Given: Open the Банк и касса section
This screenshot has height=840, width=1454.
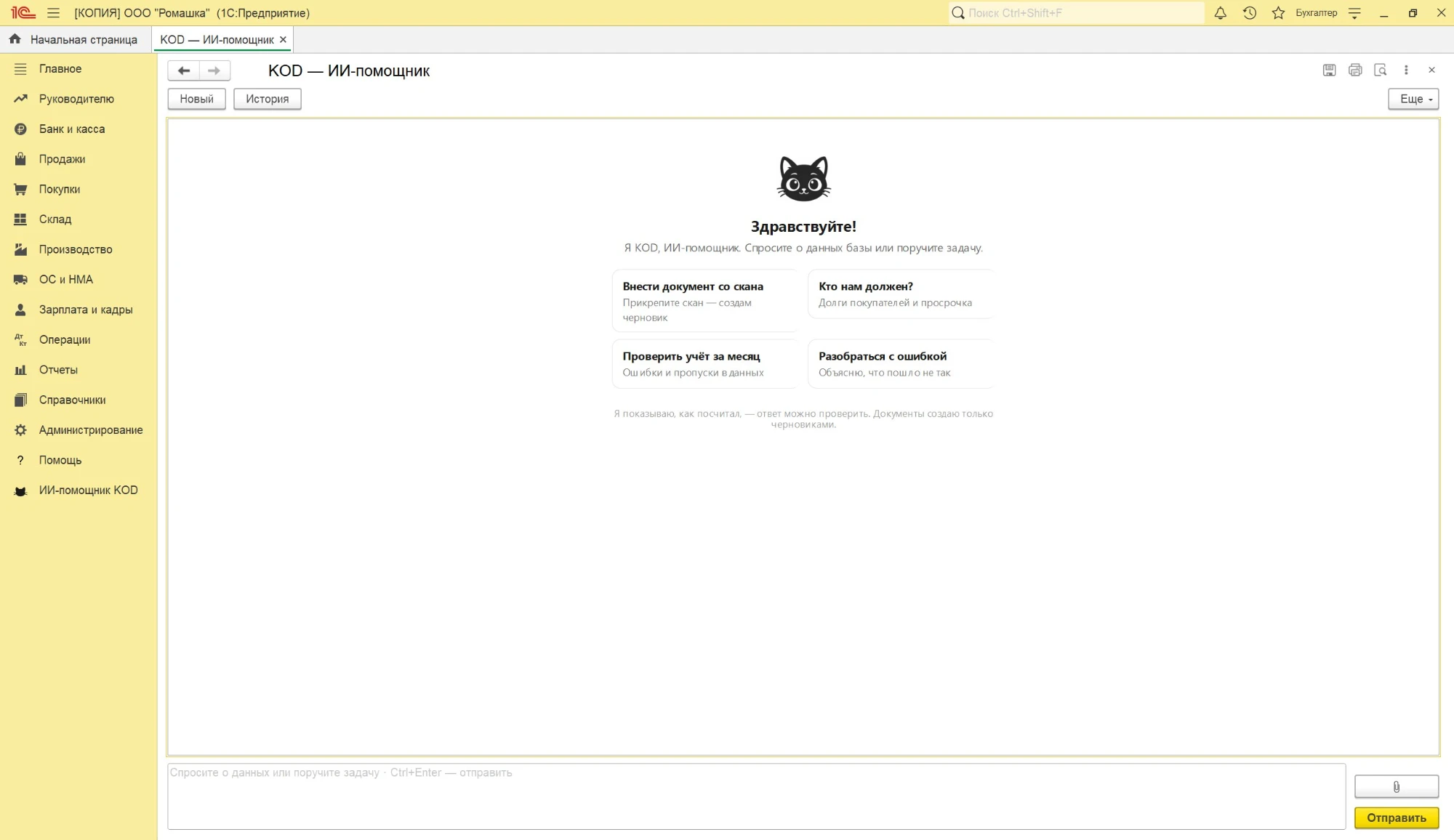Looking at the screenshot, I should (x=79, y=129).
